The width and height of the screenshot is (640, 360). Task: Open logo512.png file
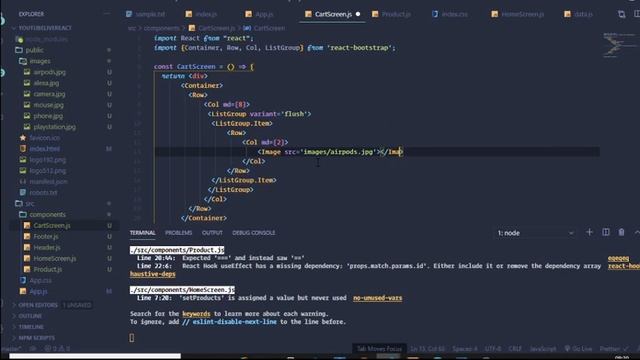click(x=47, y=171)
